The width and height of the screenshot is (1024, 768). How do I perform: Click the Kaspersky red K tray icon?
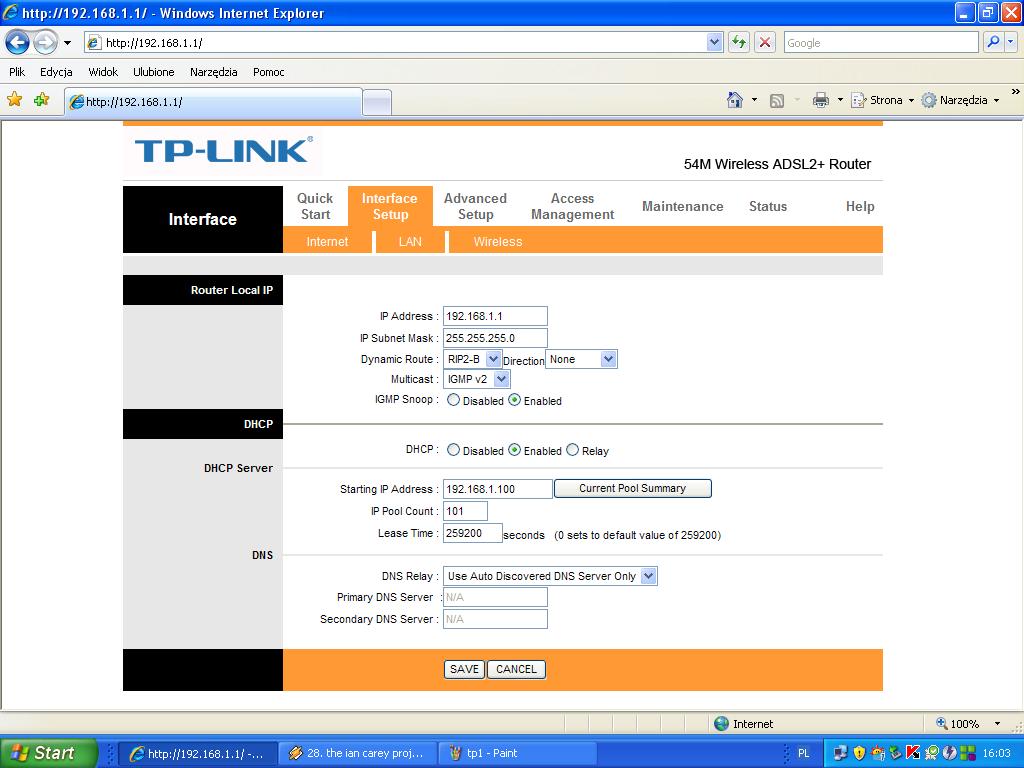click(x=912, y=753)
